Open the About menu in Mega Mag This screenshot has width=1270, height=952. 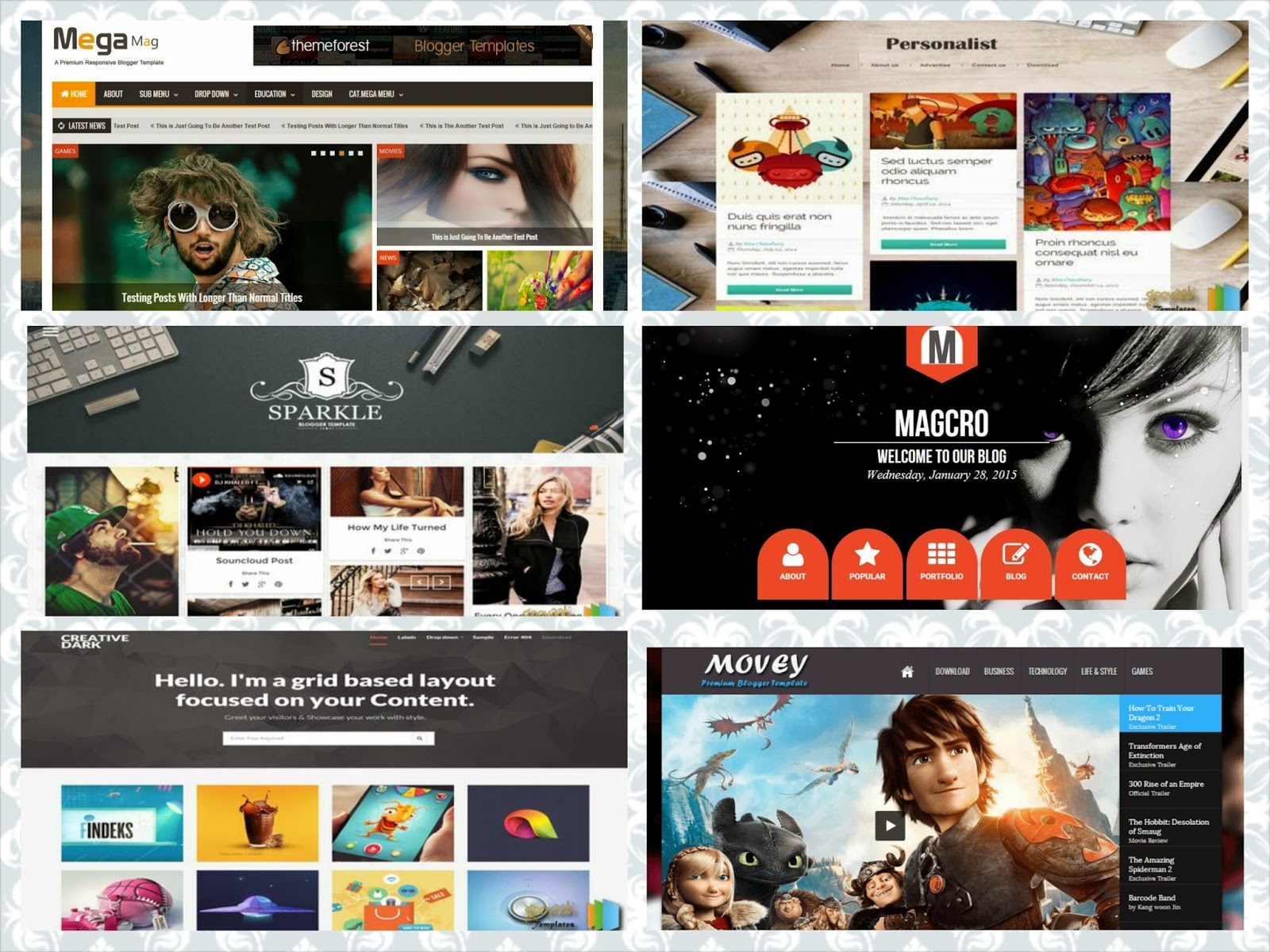(114, 94)
